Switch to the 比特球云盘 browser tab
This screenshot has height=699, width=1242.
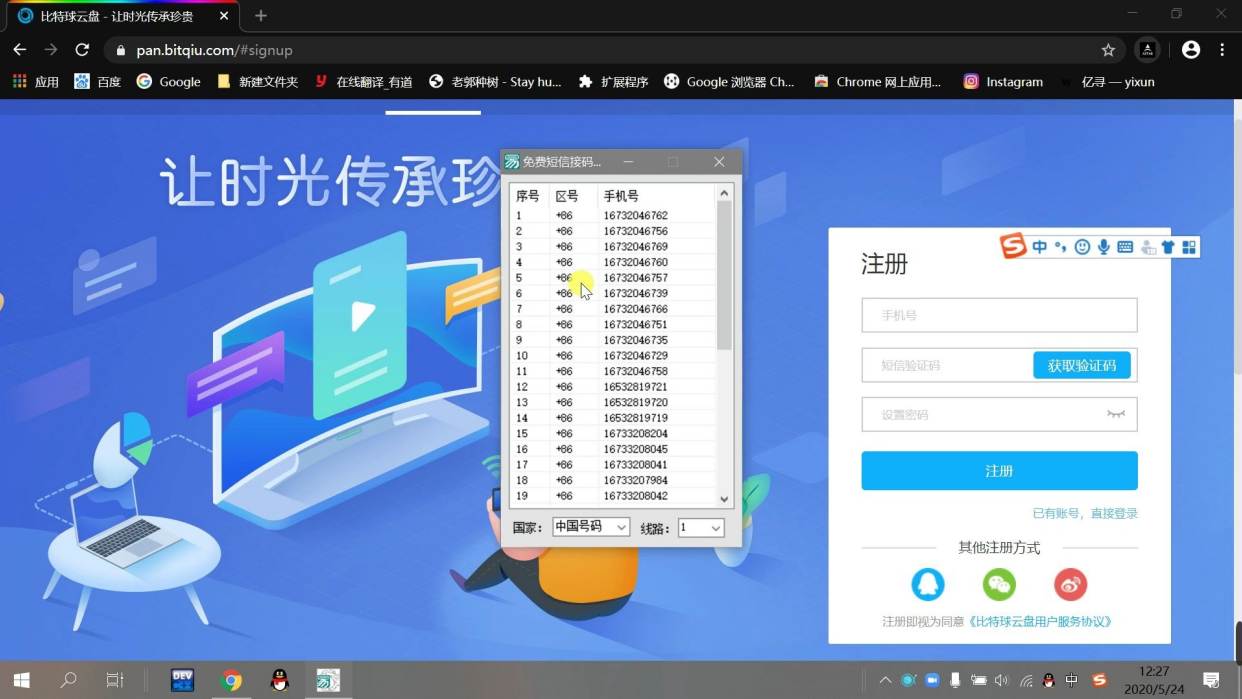click(x=110, y=16)
